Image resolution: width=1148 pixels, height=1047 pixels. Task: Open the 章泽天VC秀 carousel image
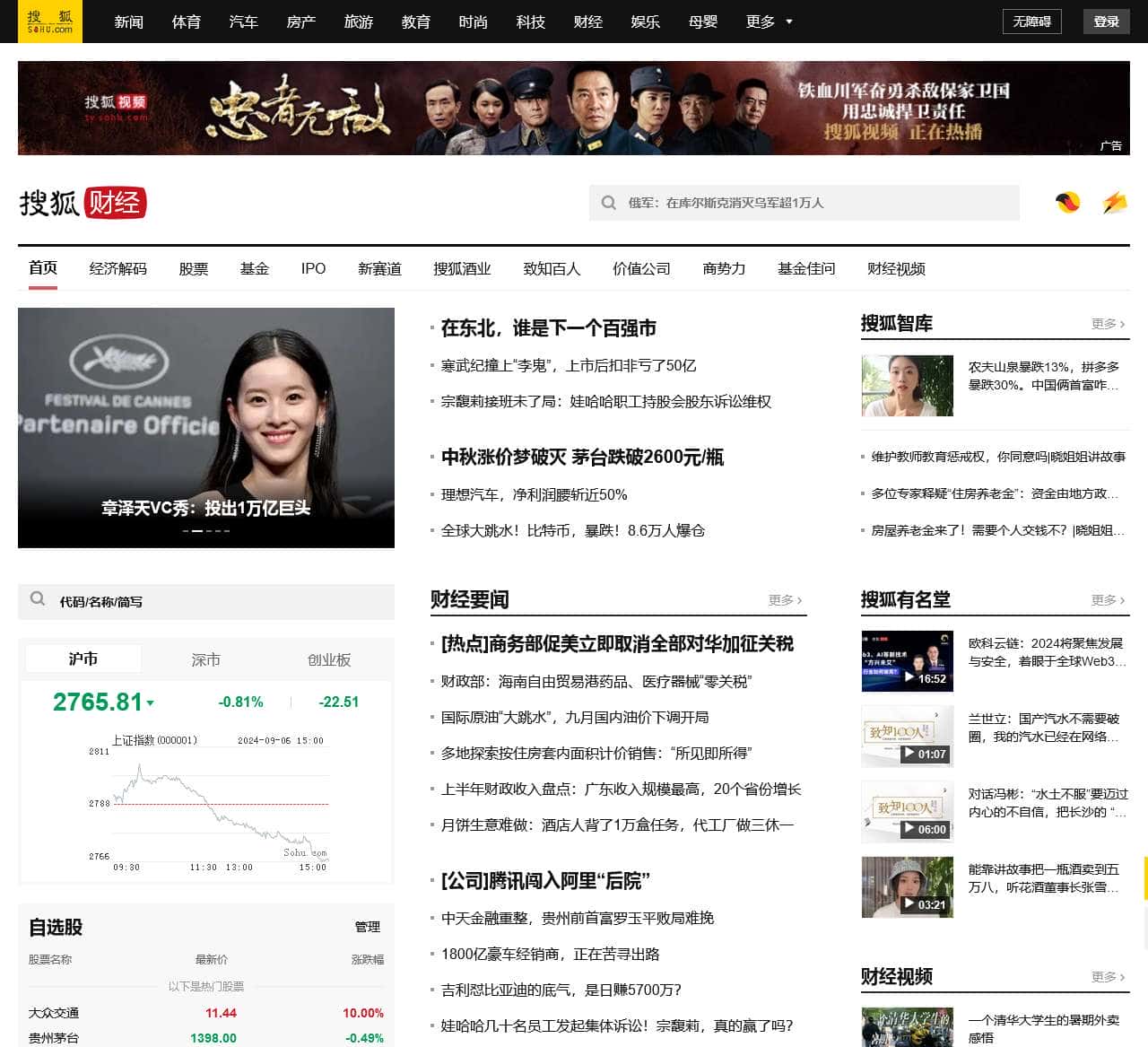[206, 428]
